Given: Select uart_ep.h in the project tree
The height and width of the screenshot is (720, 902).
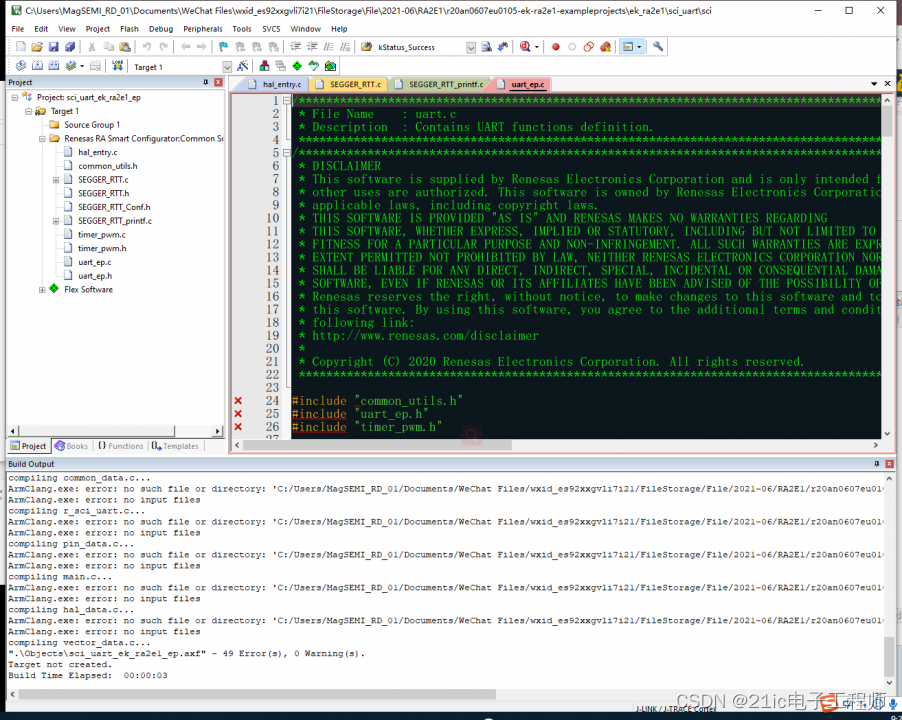Looking at the screenshot, I should coord(95,276).
